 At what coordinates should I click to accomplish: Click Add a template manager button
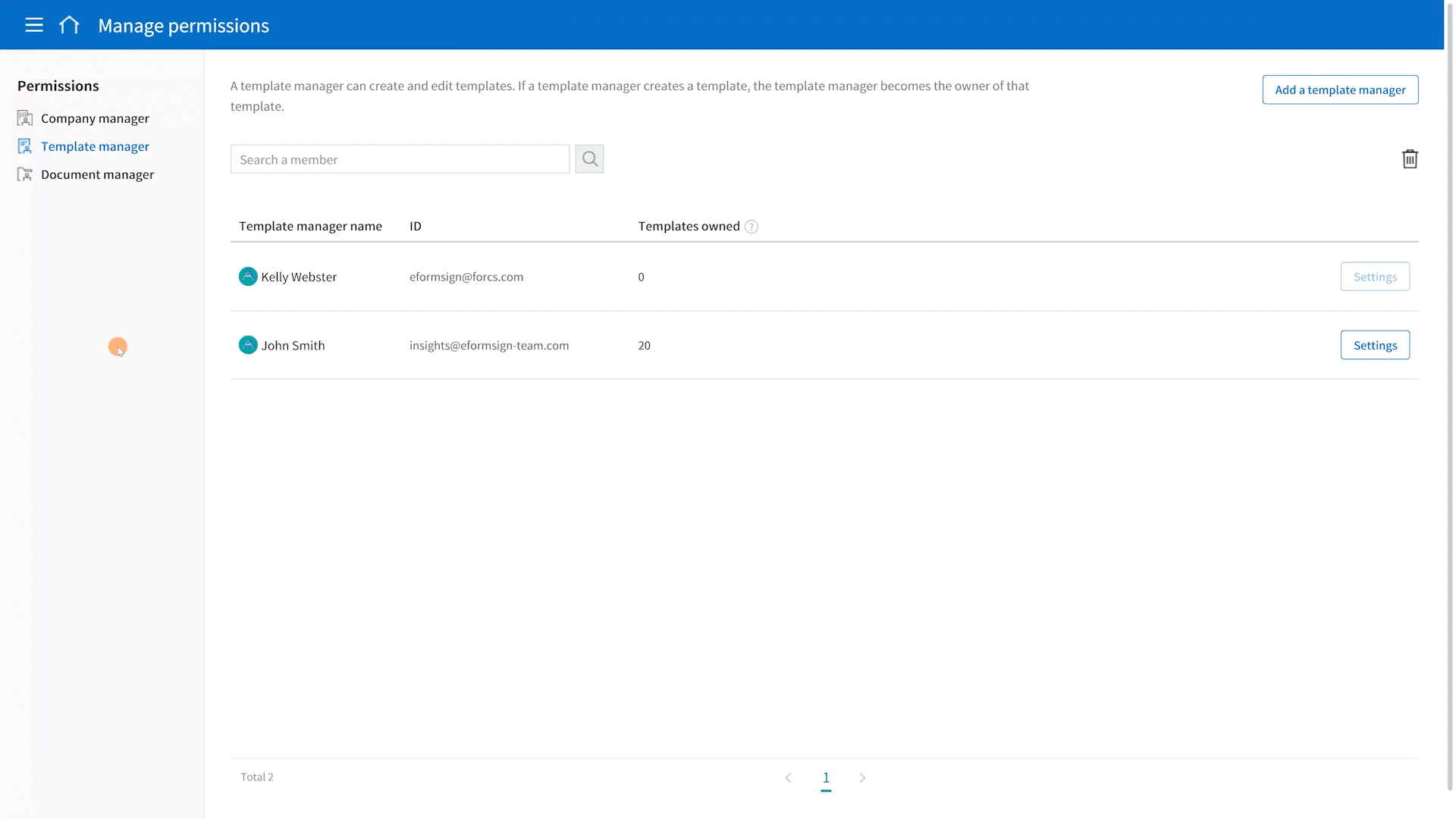point(1340,89)
